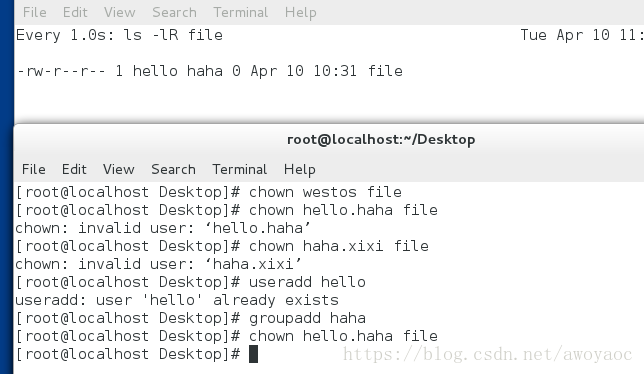Click the 'chown haha.xixi file' command line
The height and width of the screenshot is (374, 644).
(x=222, y=246)
